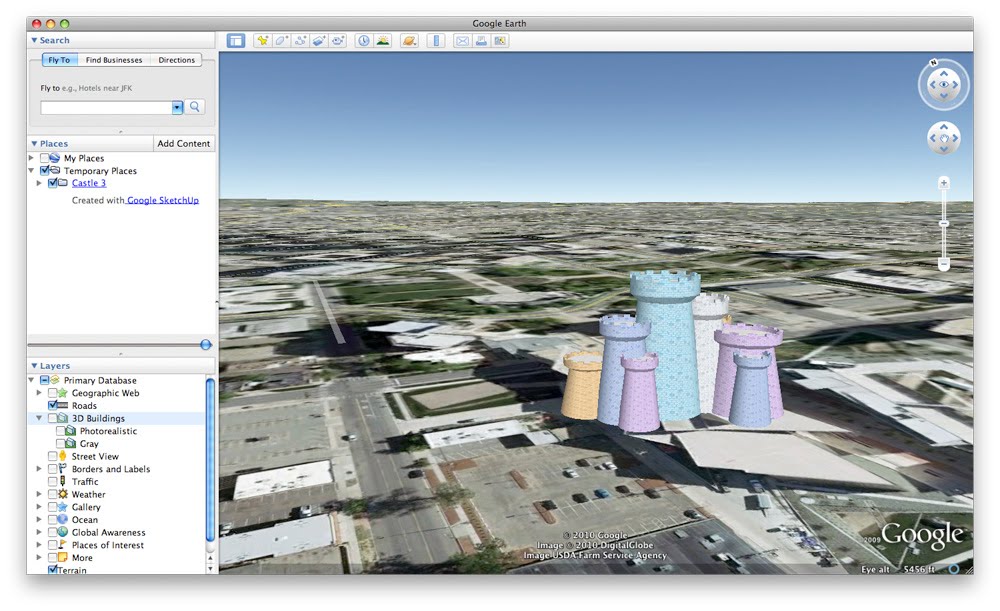Click the Layers panel scrollbar

(x=210, y=460)
